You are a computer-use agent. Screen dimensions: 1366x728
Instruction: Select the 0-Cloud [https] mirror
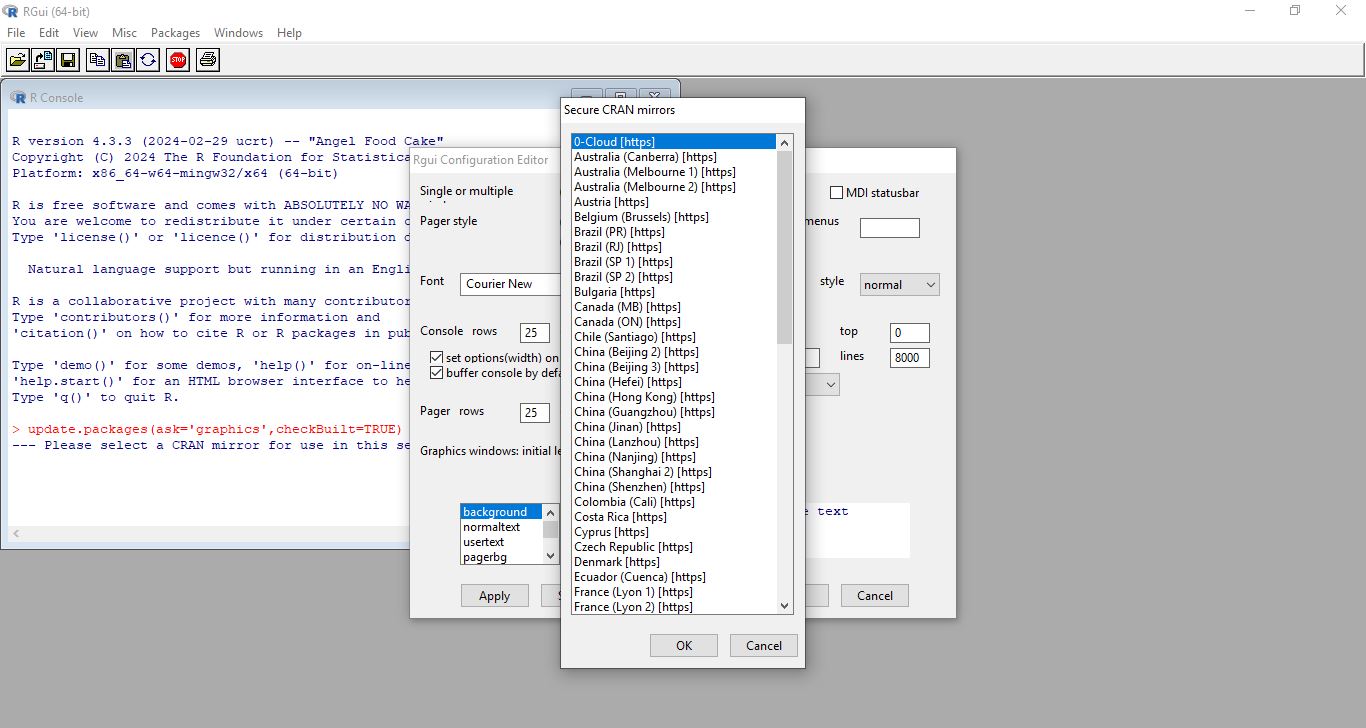[x=674, y=142]
